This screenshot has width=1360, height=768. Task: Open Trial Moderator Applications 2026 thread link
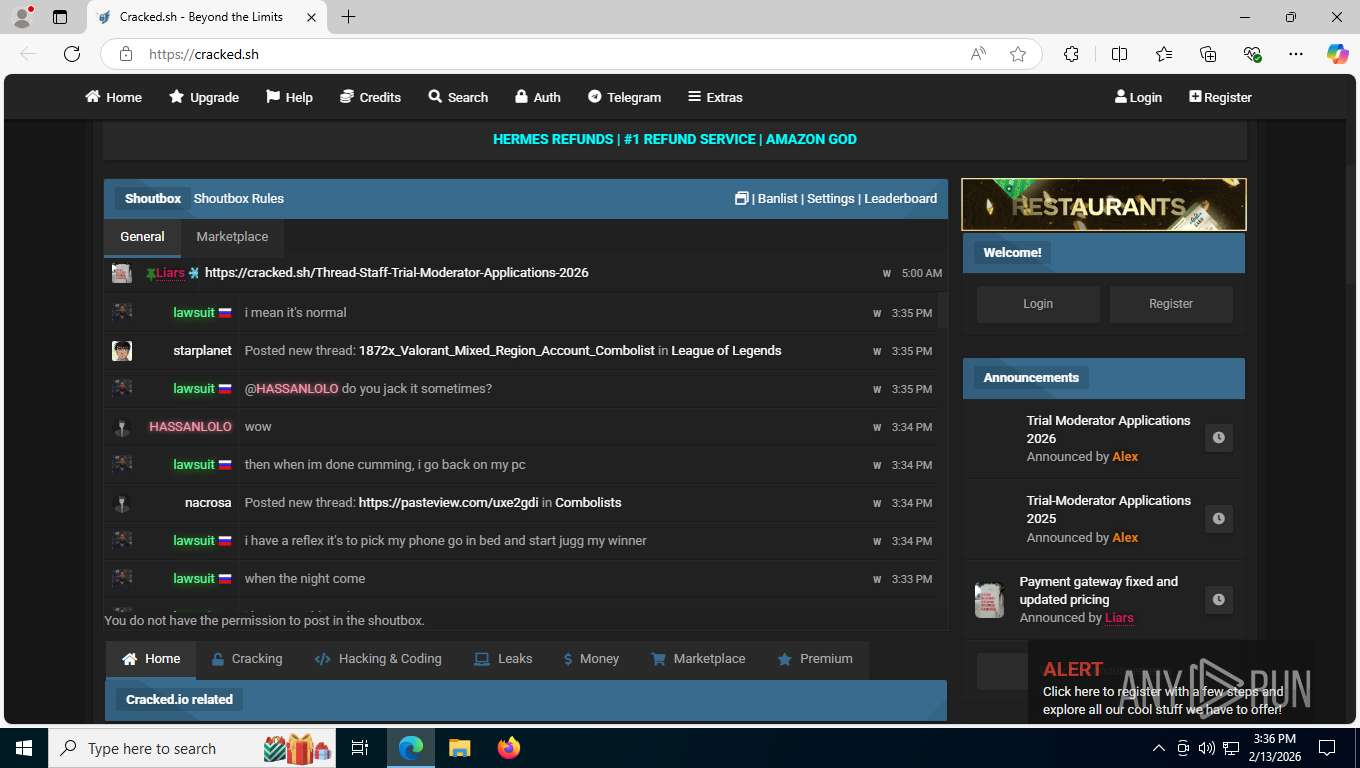(x=397, y=273)
